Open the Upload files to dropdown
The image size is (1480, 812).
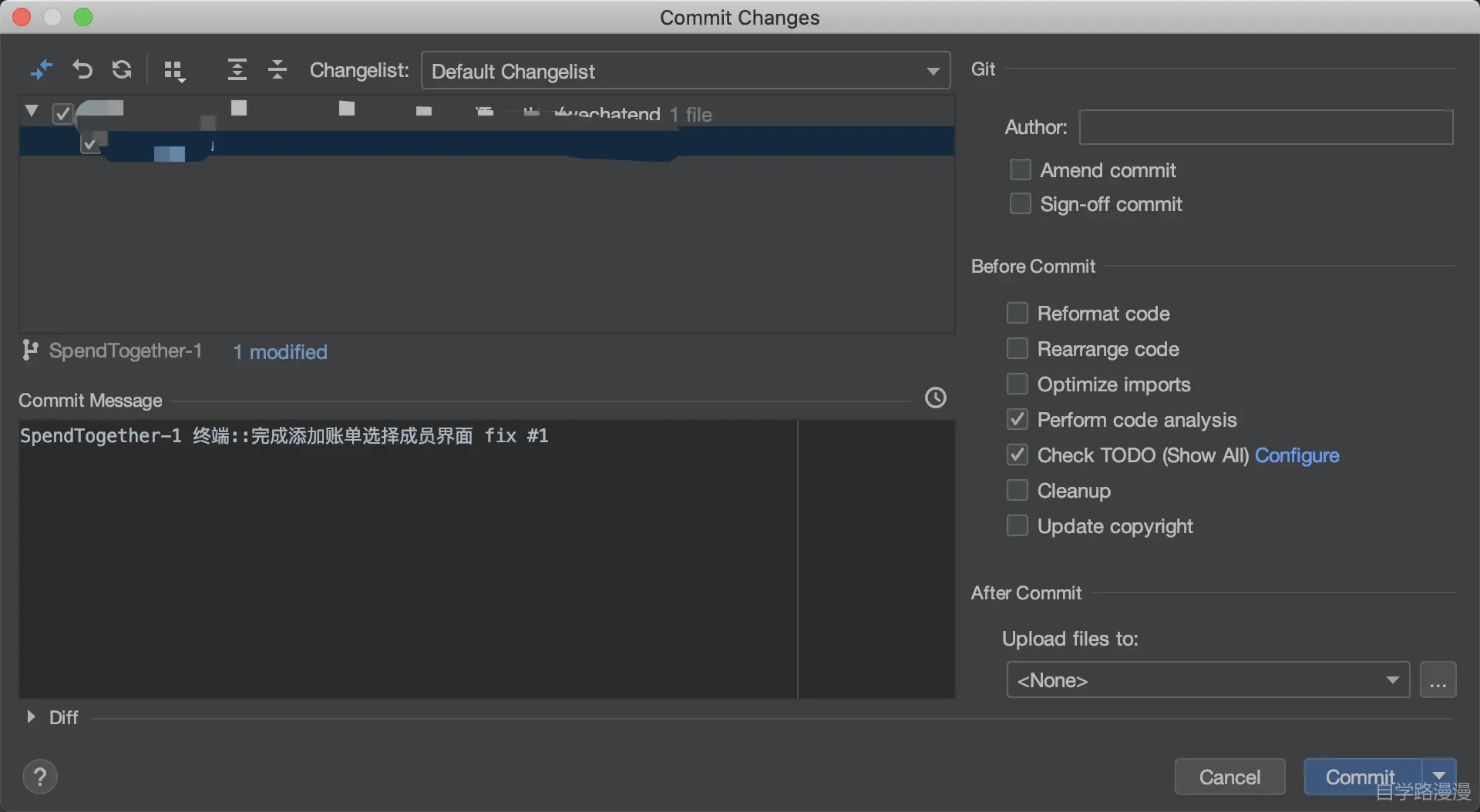[1208, 680]
